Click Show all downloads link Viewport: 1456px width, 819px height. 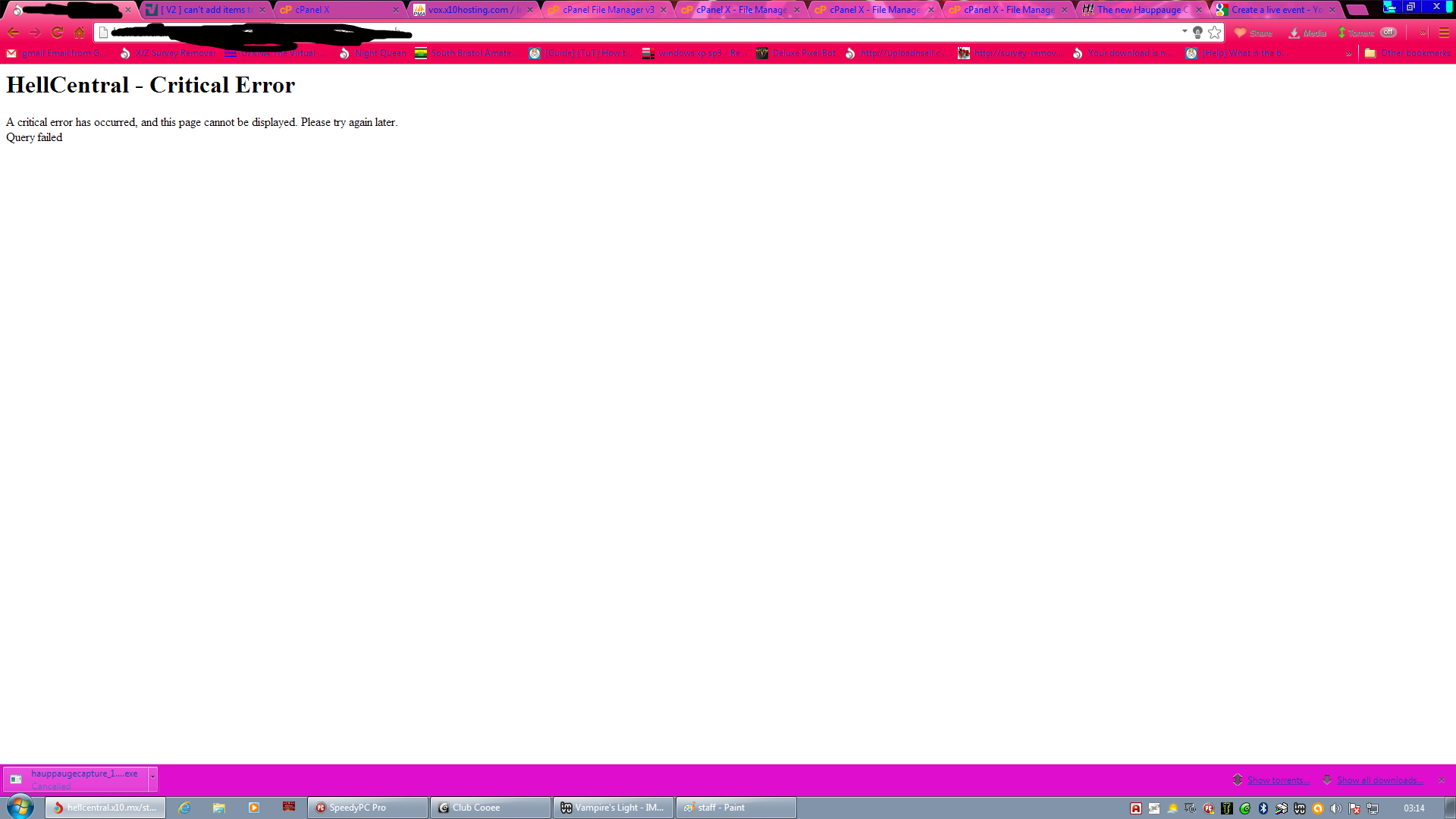pos(1380,780)
